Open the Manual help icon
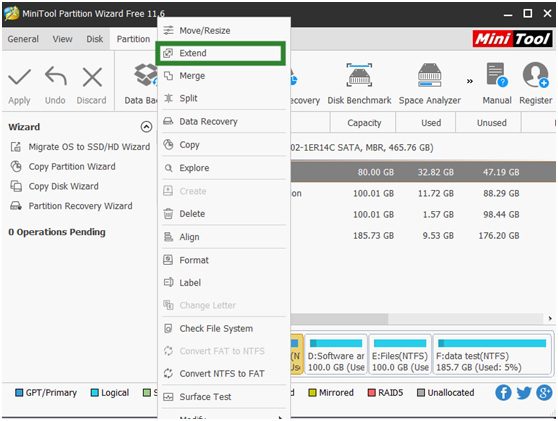The width and height of the screenshot is (558, 421). [x=497, y=75]
